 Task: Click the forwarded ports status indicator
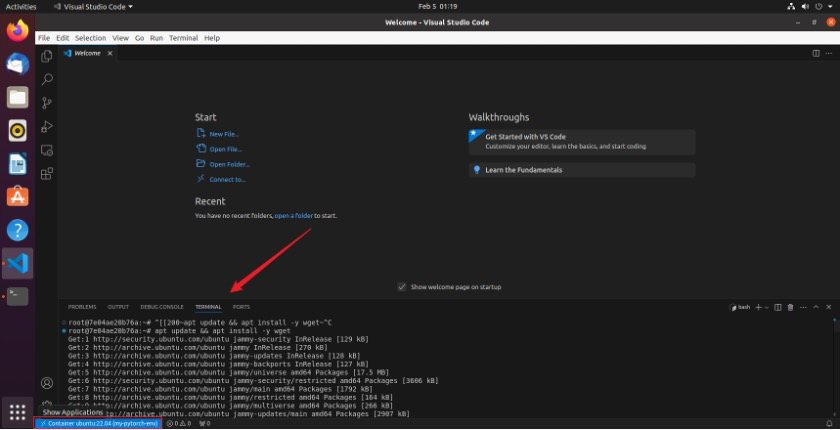tap(205, 424)
